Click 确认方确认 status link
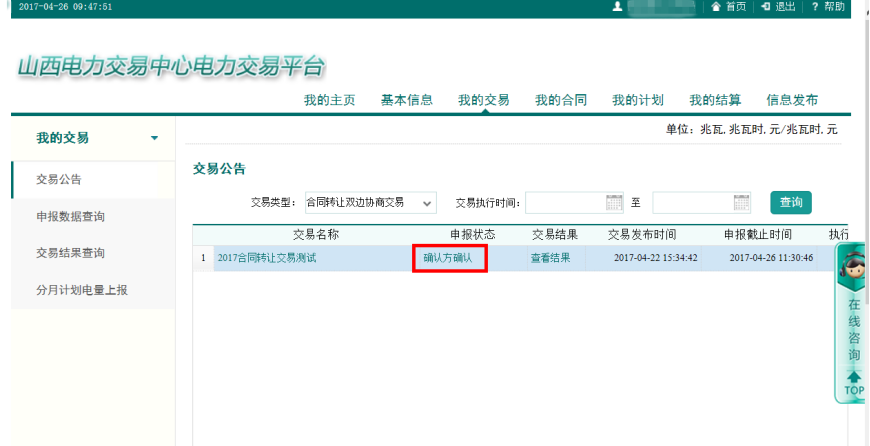The width and height of the screenshot is (870, 446). click(x=448, y=258)
